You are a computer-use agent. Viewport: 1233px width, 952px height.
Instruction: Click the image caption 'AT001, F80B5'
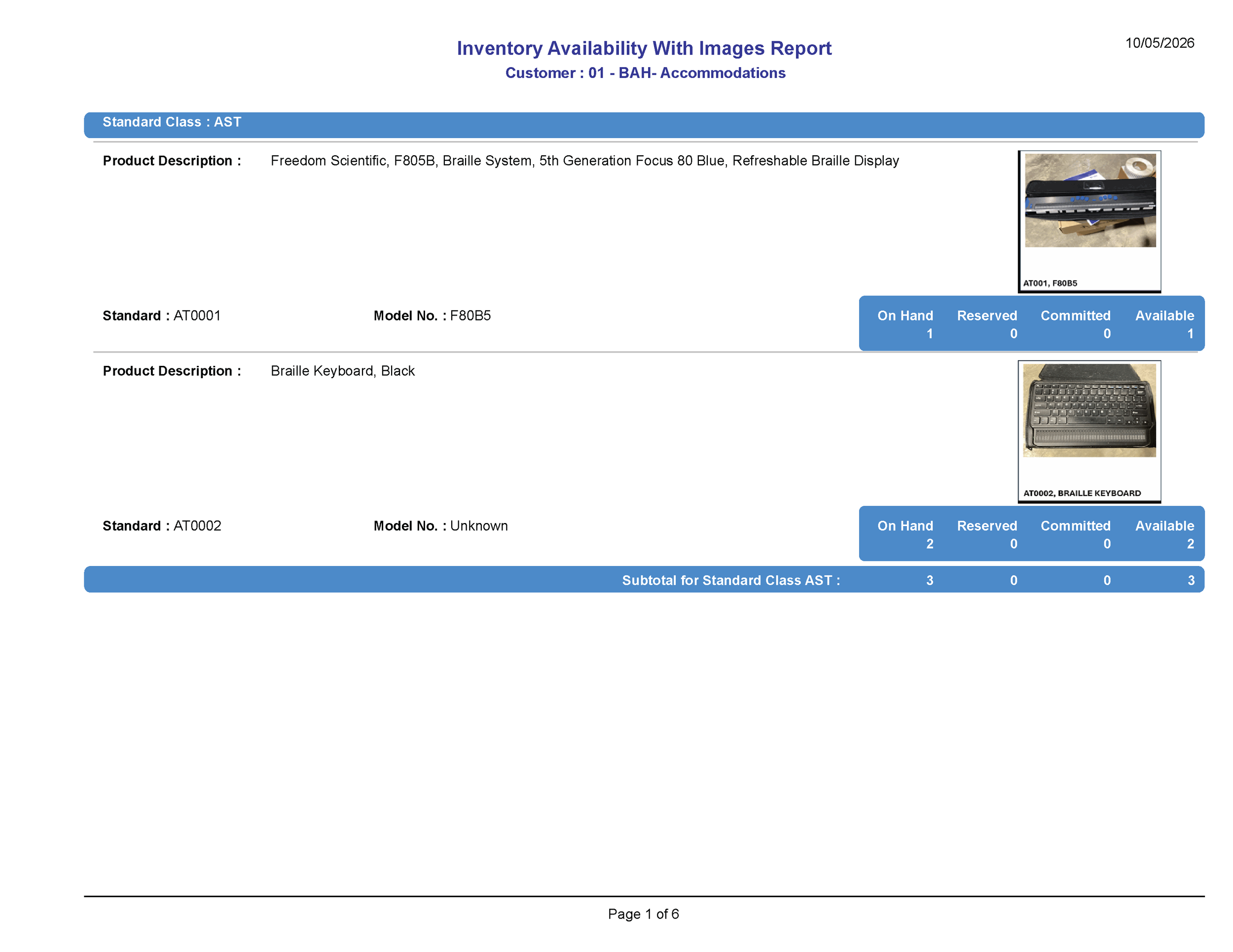tap(1050, 283)
